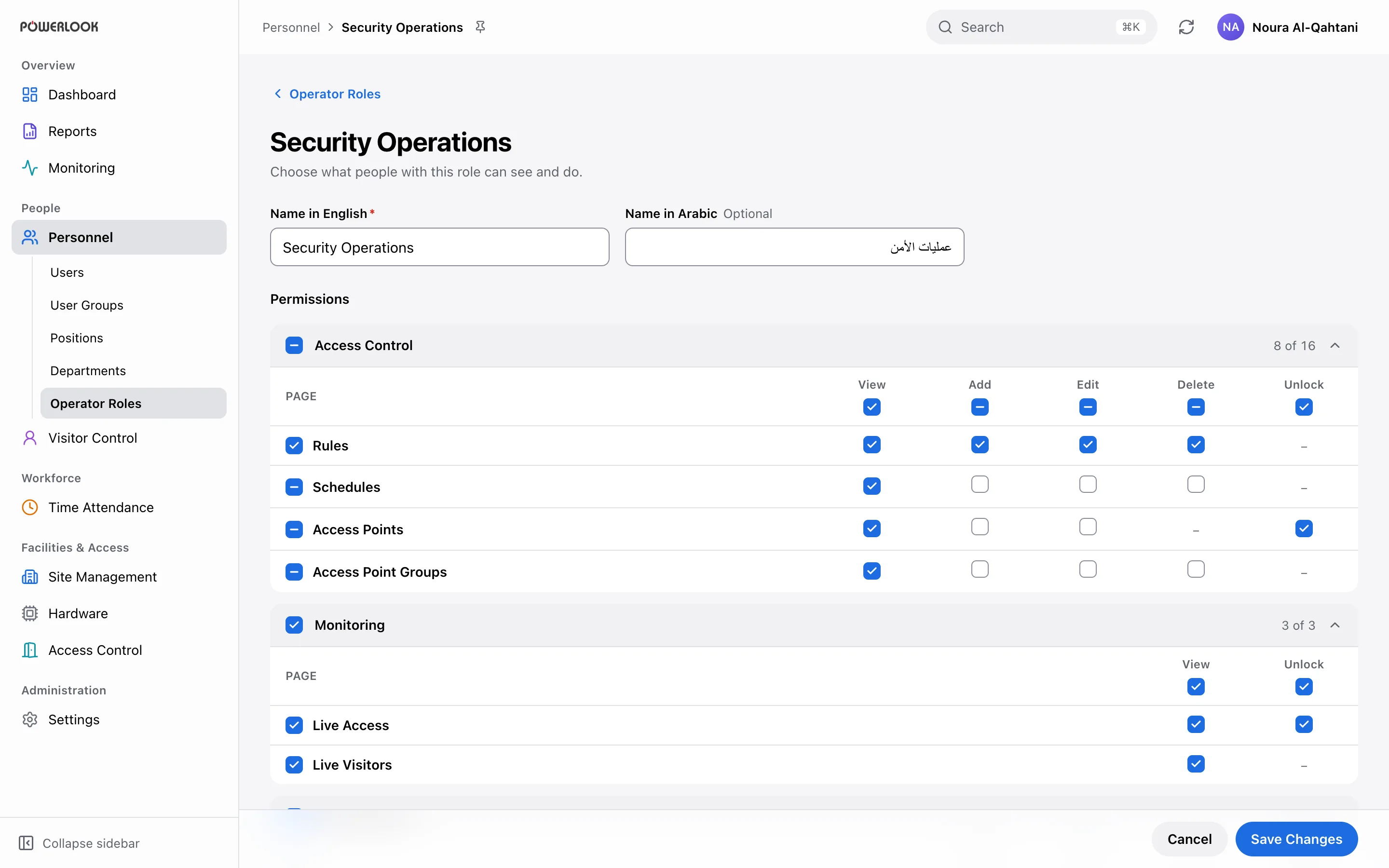Toggle the Access Control Add column header checkbox
Viewport: 1389px width, 868px height.
980,407
